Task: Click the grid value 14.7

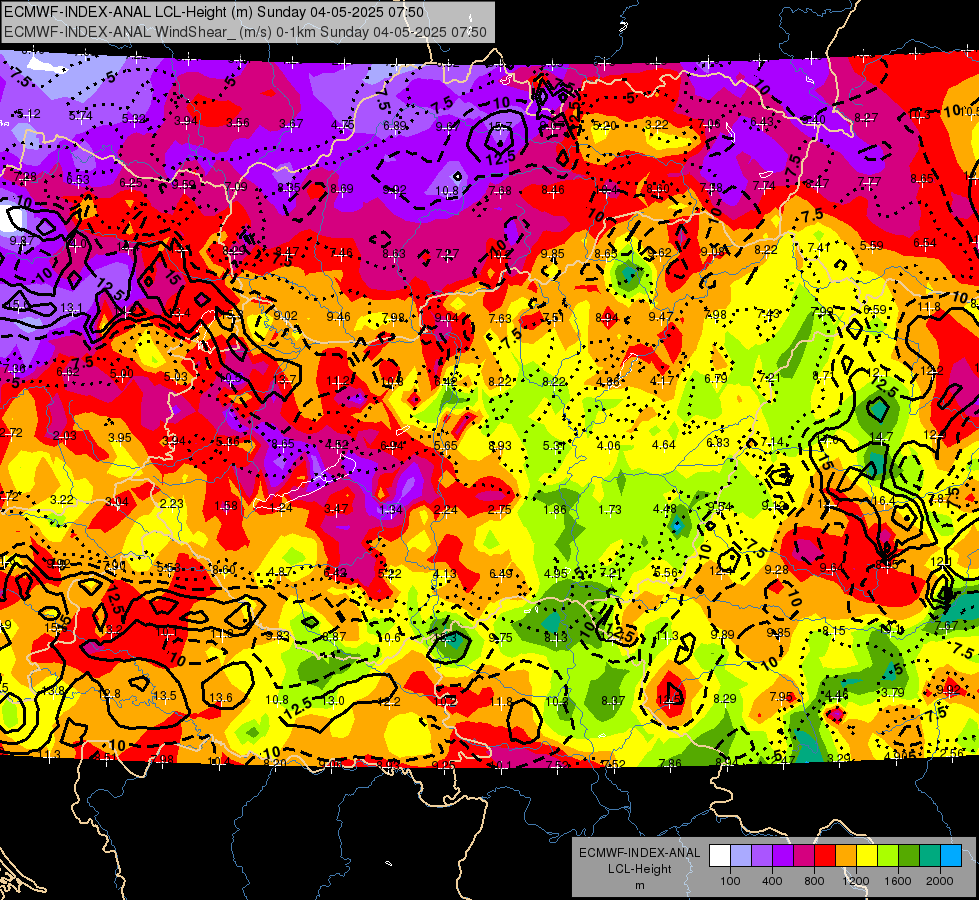Action: 881,437
